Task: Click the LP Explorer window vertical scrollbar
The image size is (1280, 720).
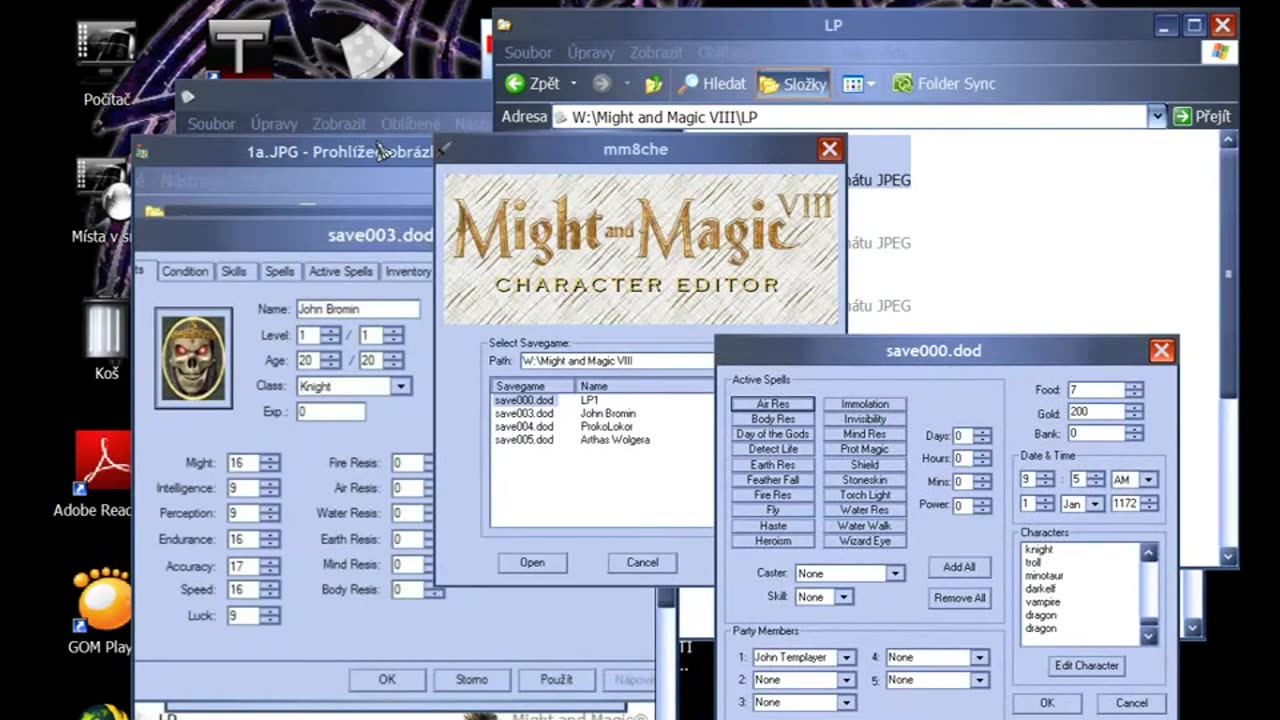Action: (1229, 349)
